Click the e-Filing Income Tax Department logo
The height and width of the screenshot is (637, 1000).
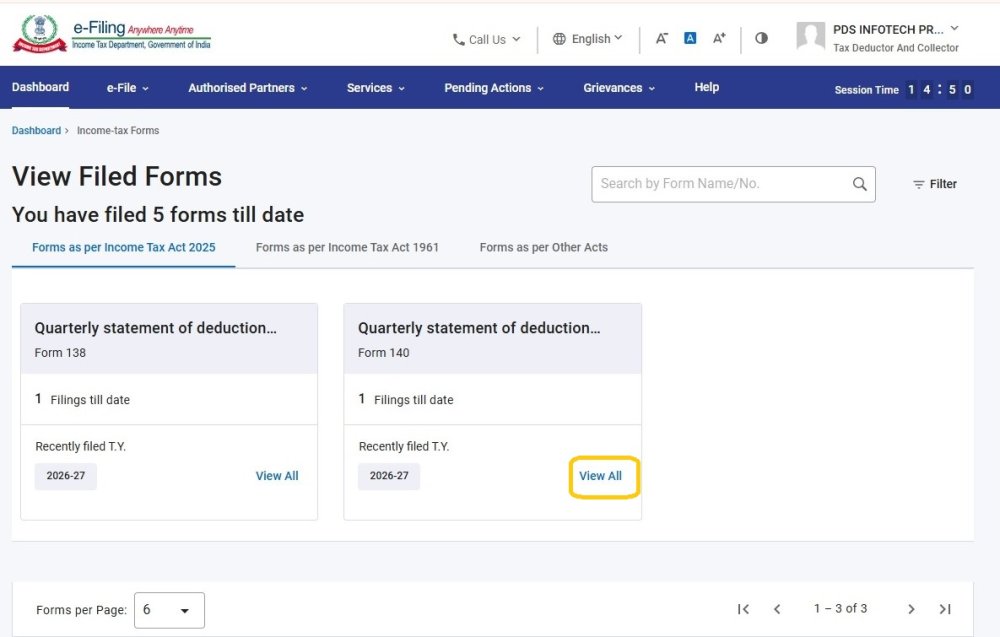coord(112,34)
